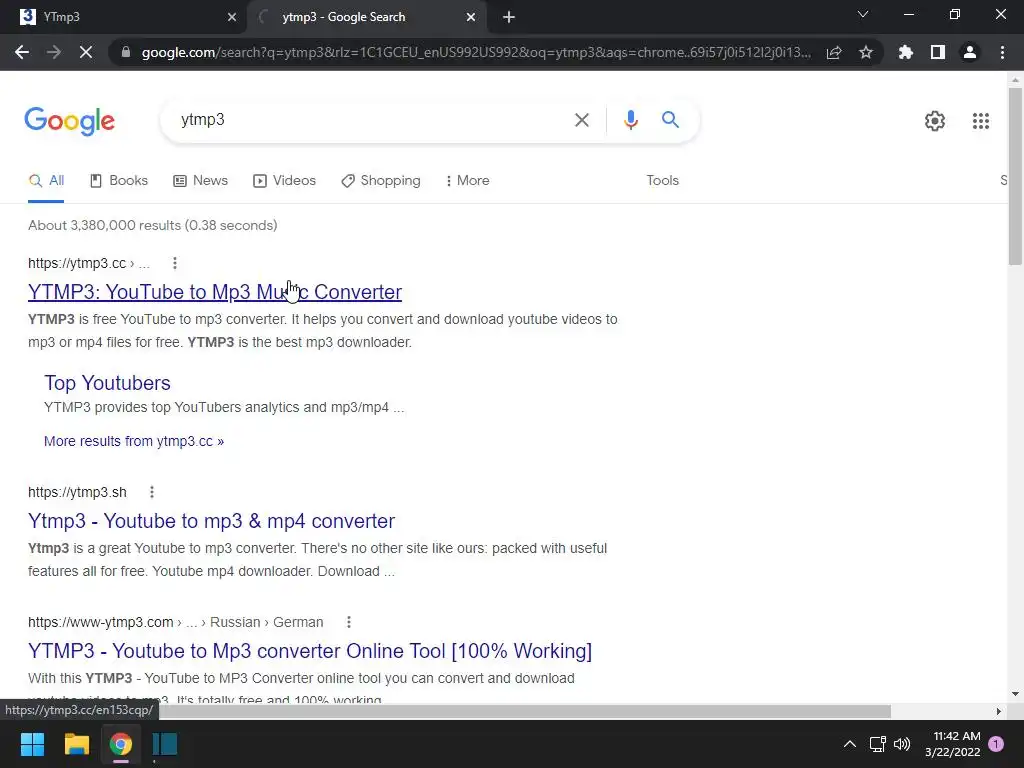Image resolution: width=1024 pixels, height=768 pixels.
Task: Expand the More search filters
Action: coord(468,181)
